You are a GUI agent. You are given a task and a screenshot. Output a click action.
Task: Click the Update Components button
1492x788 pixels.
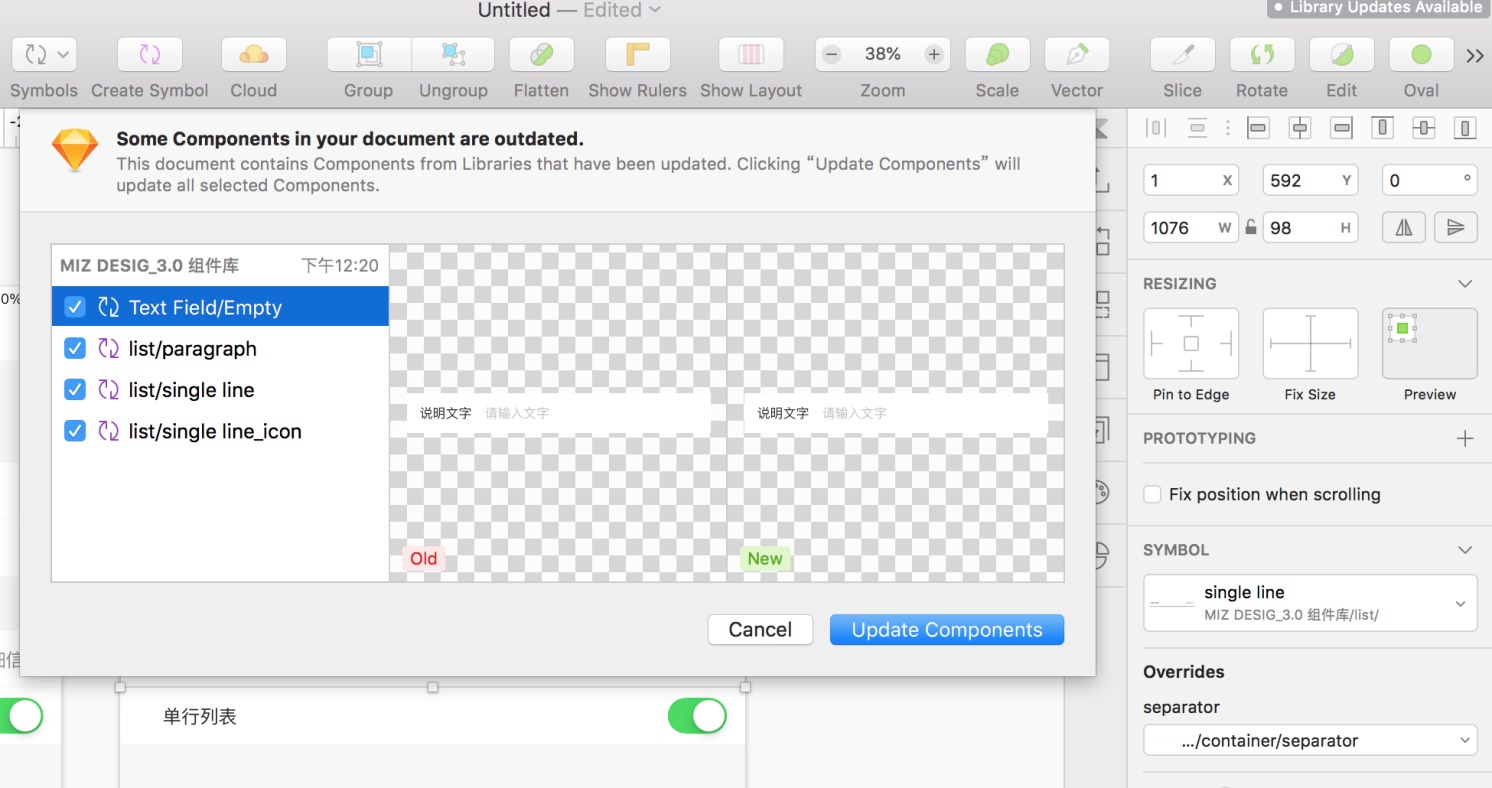(946, 630)
